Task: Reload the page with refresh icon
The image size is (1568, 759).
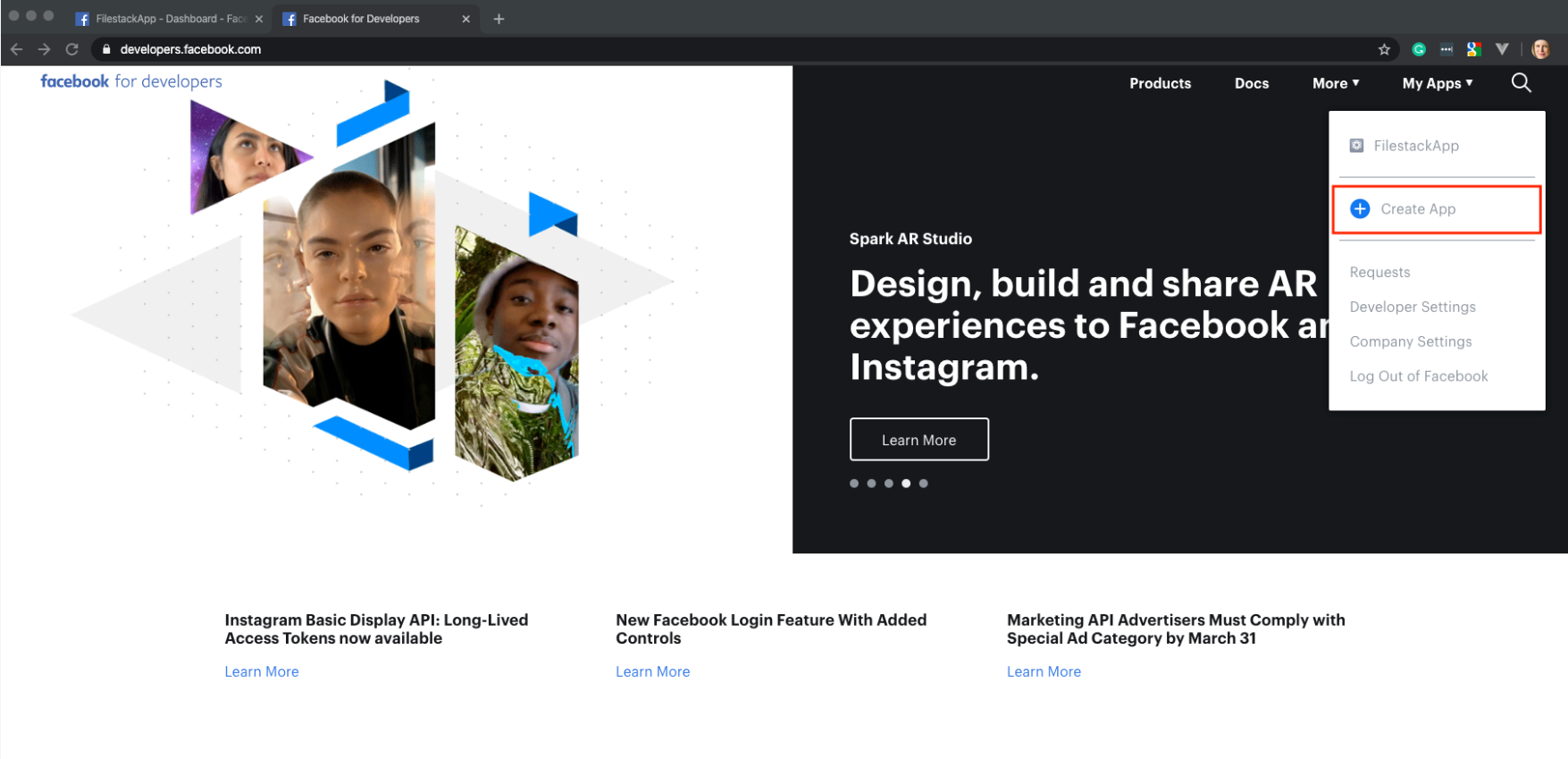Action: coord(72,49)
